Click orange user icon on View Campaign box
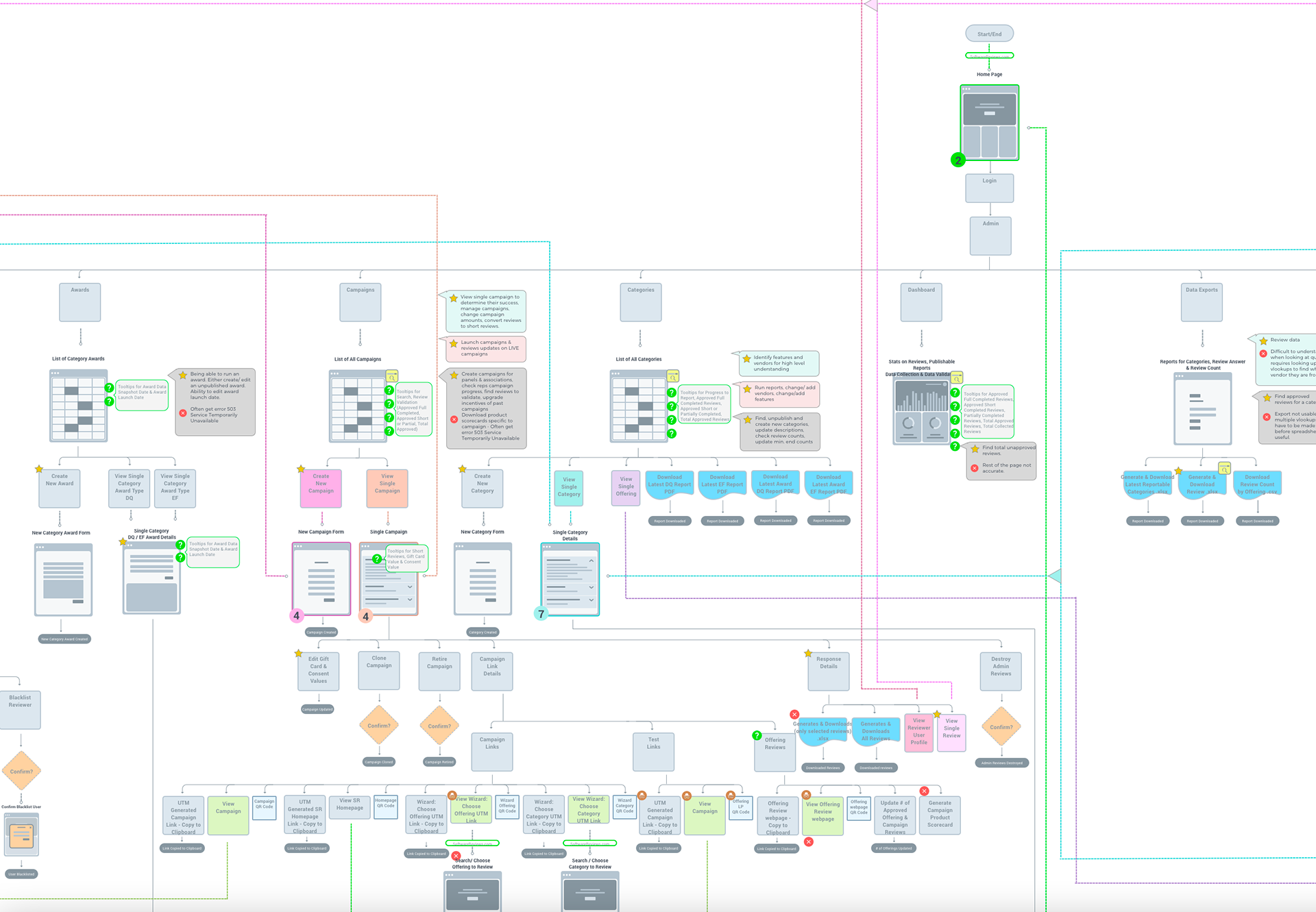Image resolution: width=1316 pixels, height=912 pixels. [686, 796]
